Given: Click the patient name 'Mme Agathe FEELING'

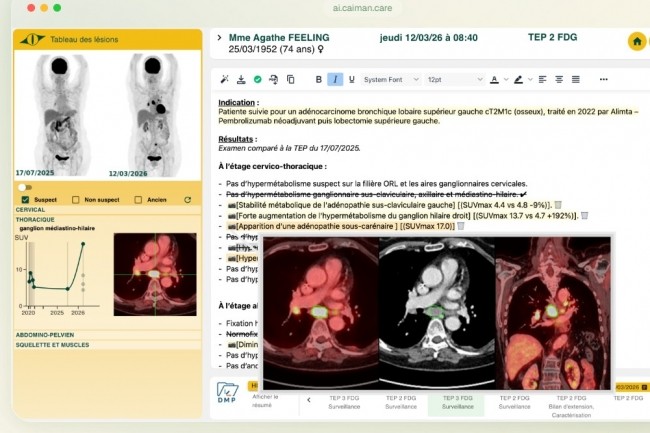Looking at the screenshot, I should tap(279, 38).
